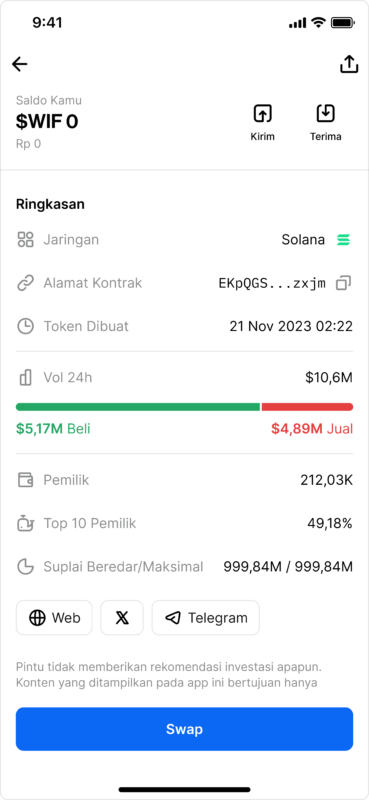Open the Telegram button

206,618
